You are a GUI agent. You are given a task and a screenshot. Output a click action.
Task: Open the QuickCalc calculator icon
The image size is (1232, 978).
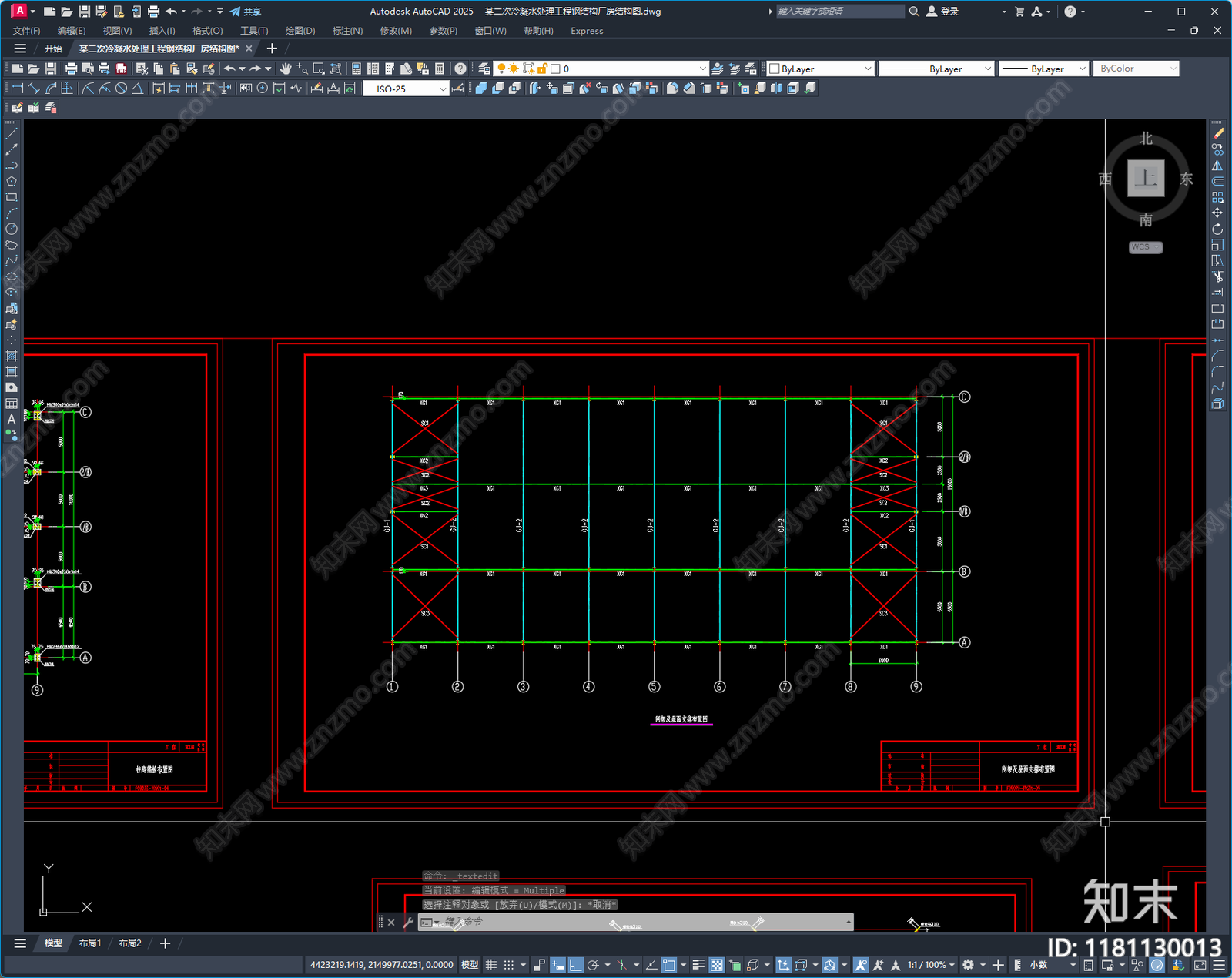(x=440, y=69)
